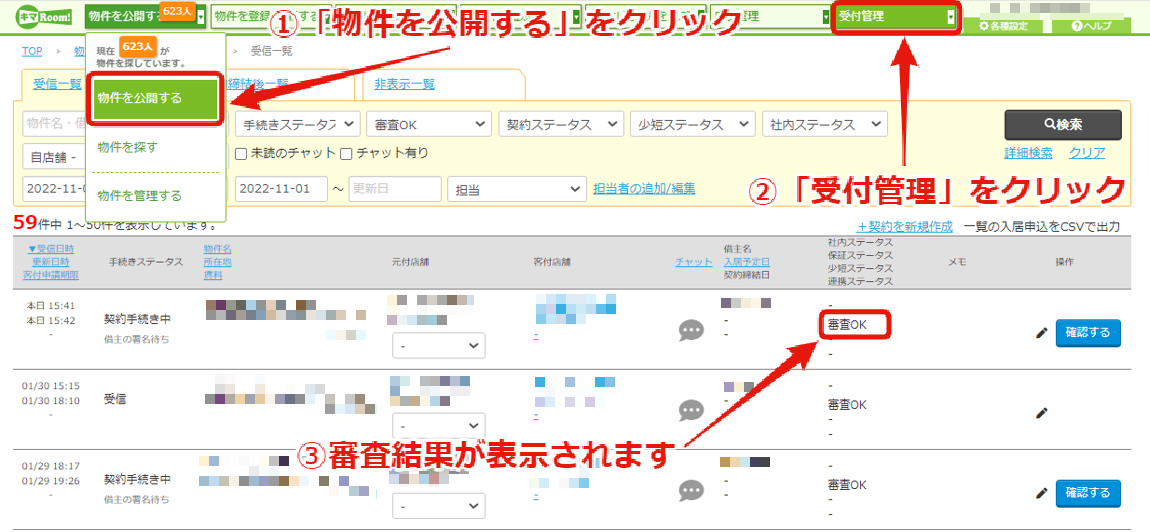Open 各種設定 gear settings
The height and width of the screenshot is (532, 1150).
pyautogui.click(x=1003, y=26)
